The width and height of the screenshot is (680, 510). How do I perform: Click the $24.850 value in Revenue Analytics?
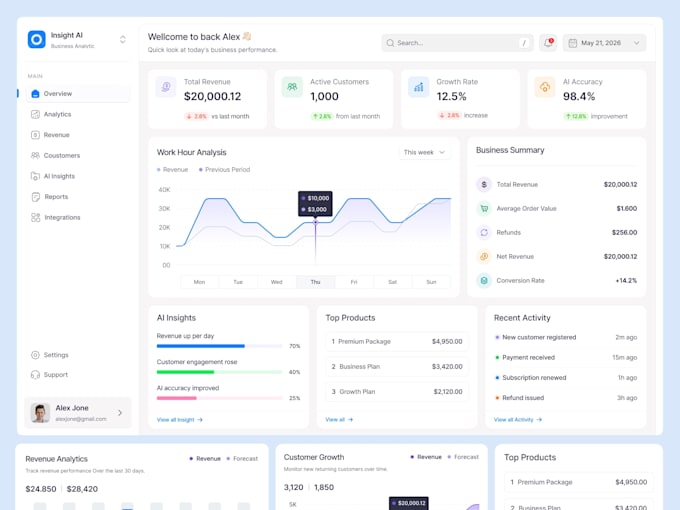41,489
